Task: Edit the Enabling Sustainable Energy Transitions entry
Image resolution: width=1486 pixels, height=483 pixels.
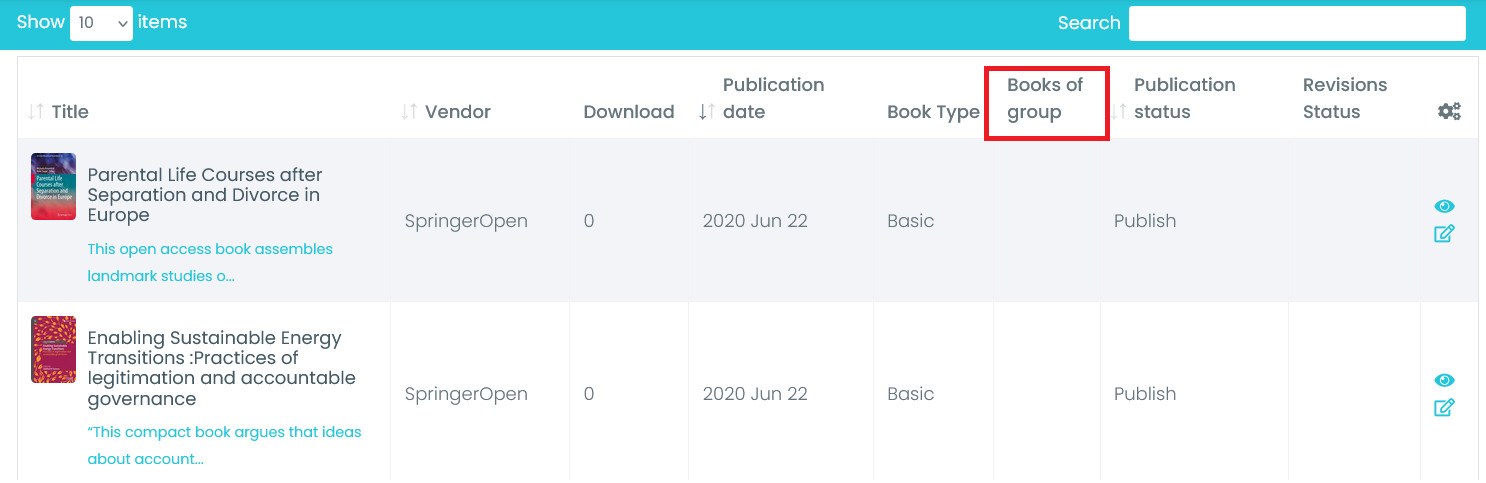Action: 1444,408
